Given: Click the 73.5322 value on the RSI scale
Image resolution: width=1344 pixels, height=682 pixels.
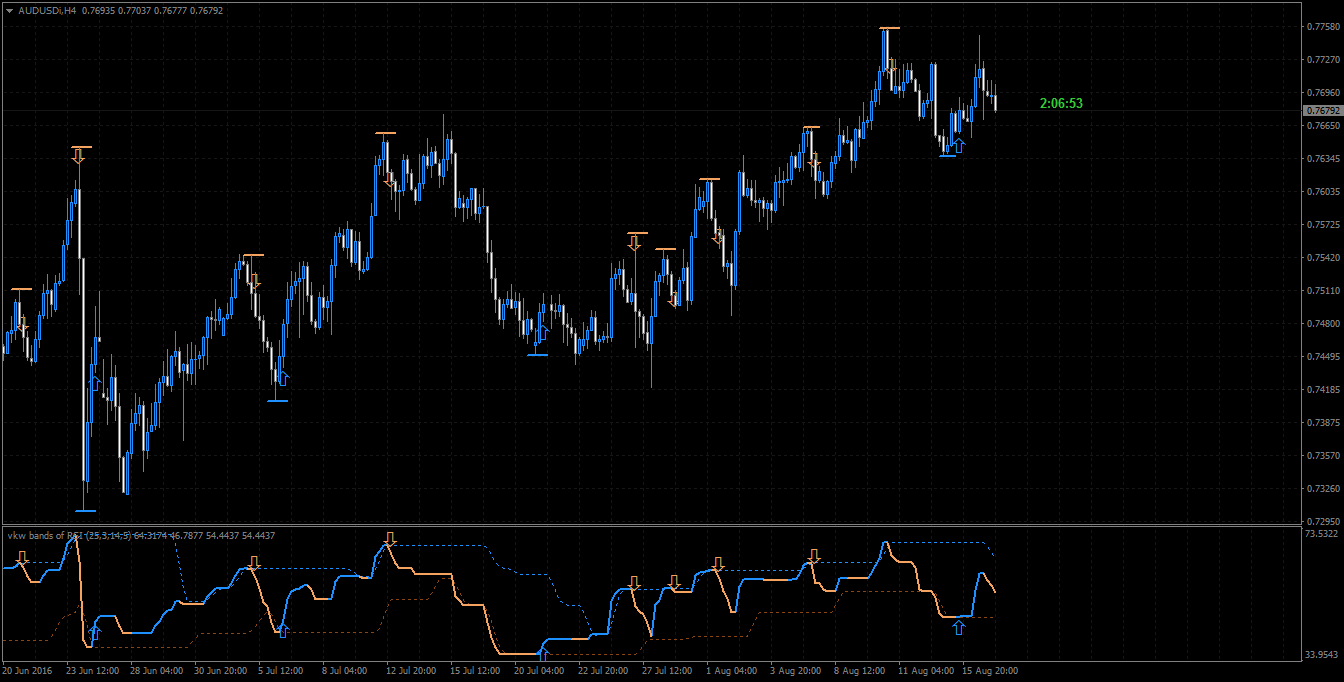Looking at the screenshot, I should click(1323, 534).
